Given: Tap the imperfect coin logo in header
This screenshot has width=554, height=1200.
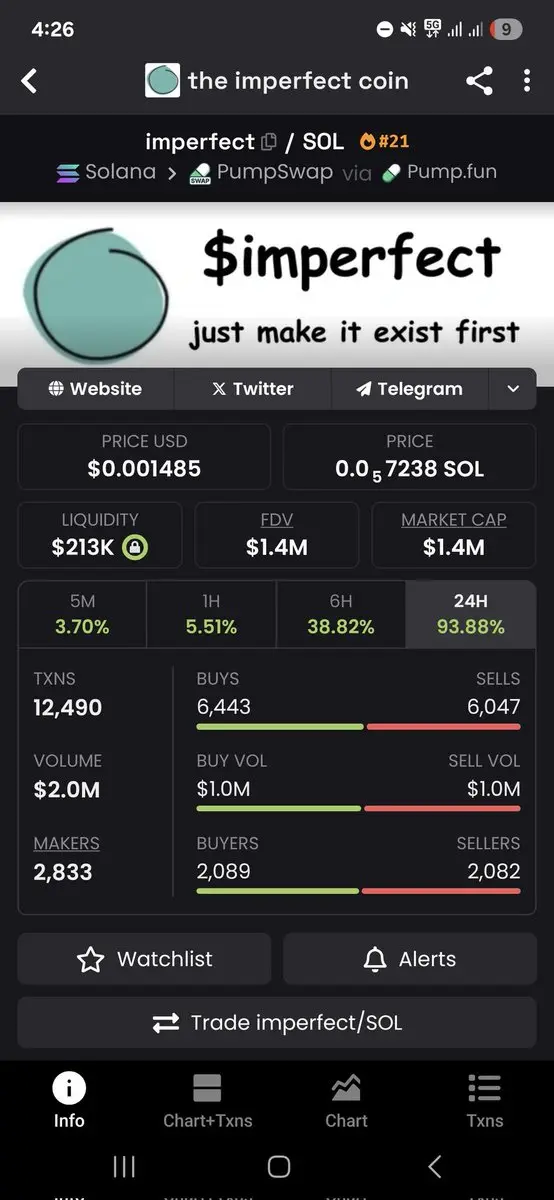Looking at the screenshot, I should click(x=162, y=81).
